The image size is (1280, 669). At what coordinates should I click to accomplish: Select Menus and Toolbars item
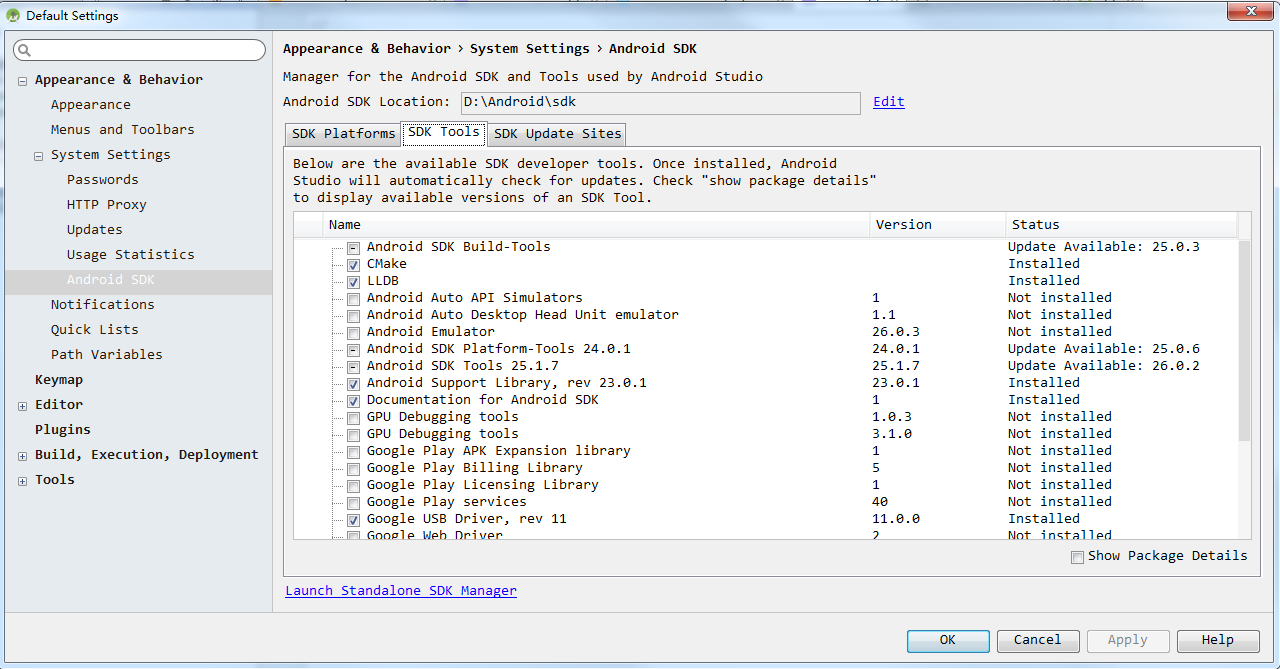click(x=123, y=130)
